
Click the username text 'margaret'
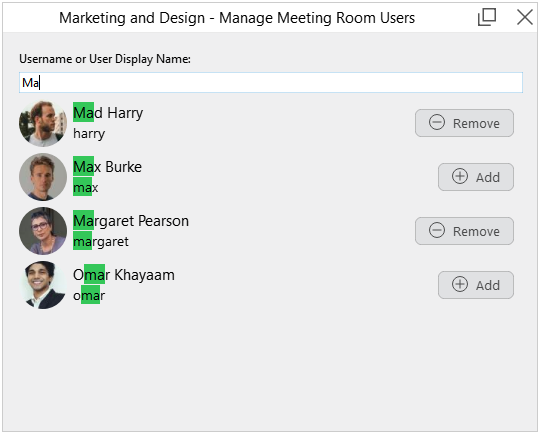pyautogui.click(x=101, y=241)
